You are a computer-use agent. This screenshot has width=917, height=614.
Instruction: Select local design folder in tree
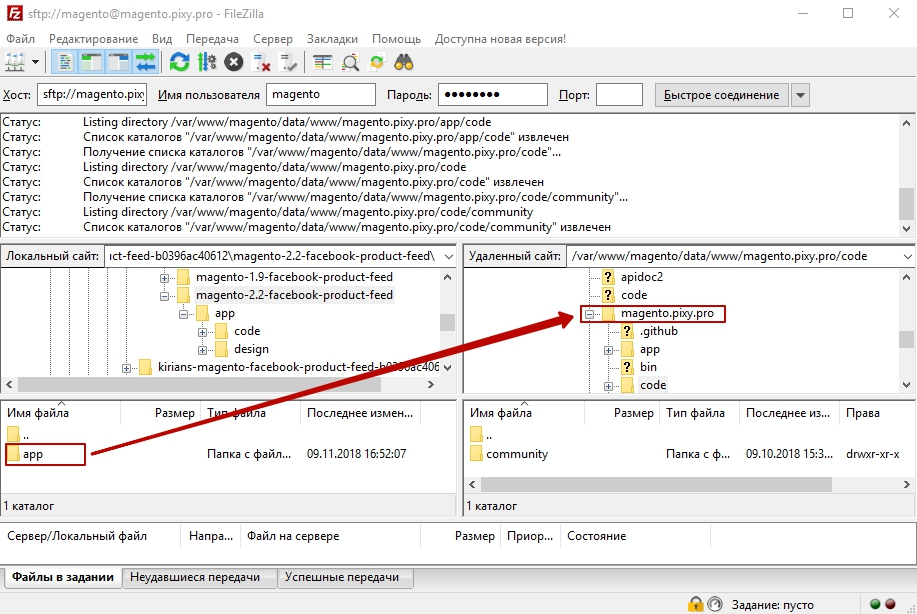[x=251, y=349]
